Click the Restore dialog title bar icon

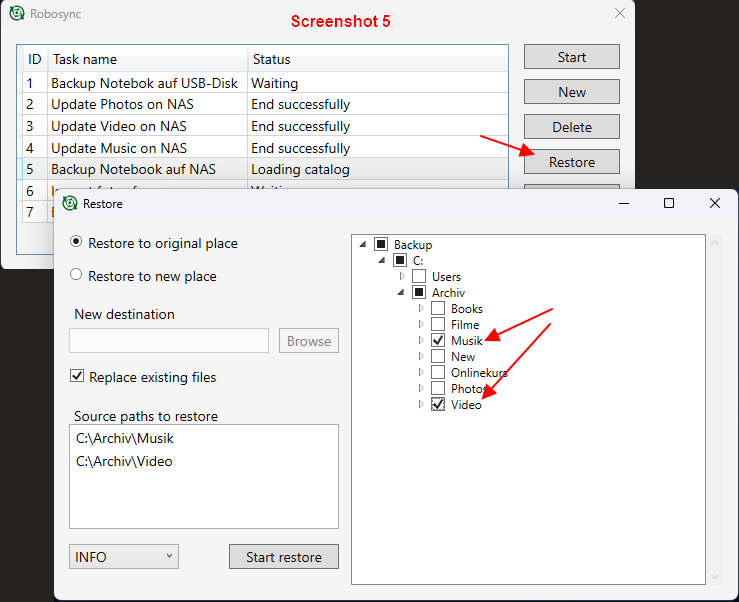click(69, 203)
